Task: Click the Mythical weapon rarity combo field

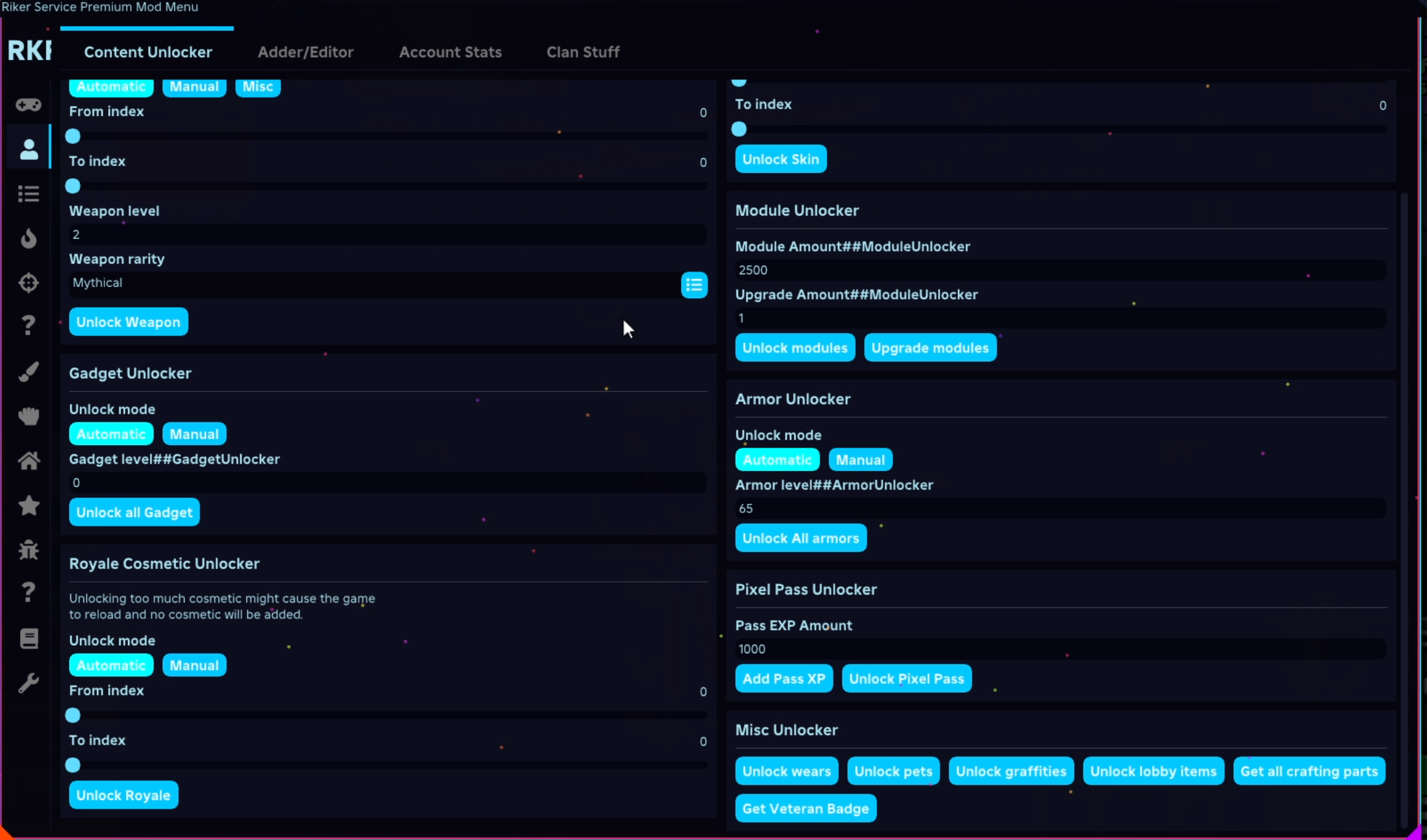Action: tap(374, 283)
